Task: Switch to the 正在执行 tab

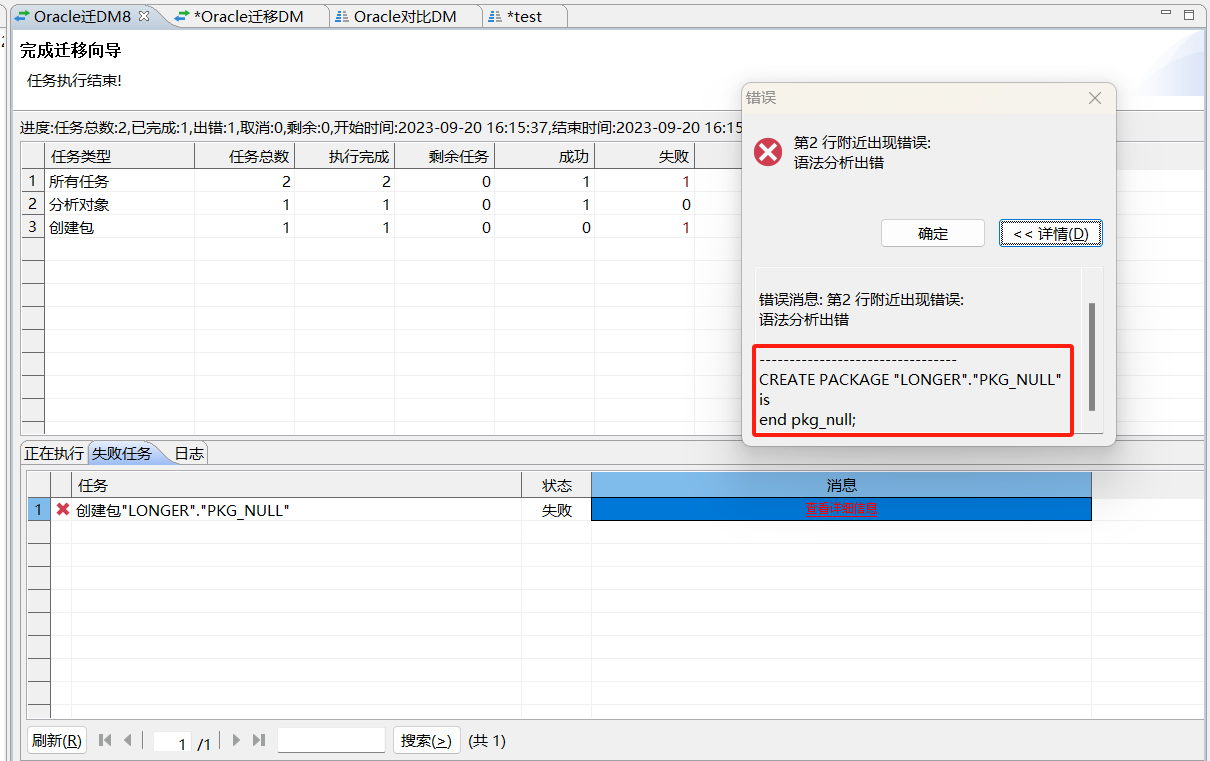Action: click(x=53, y=452)
